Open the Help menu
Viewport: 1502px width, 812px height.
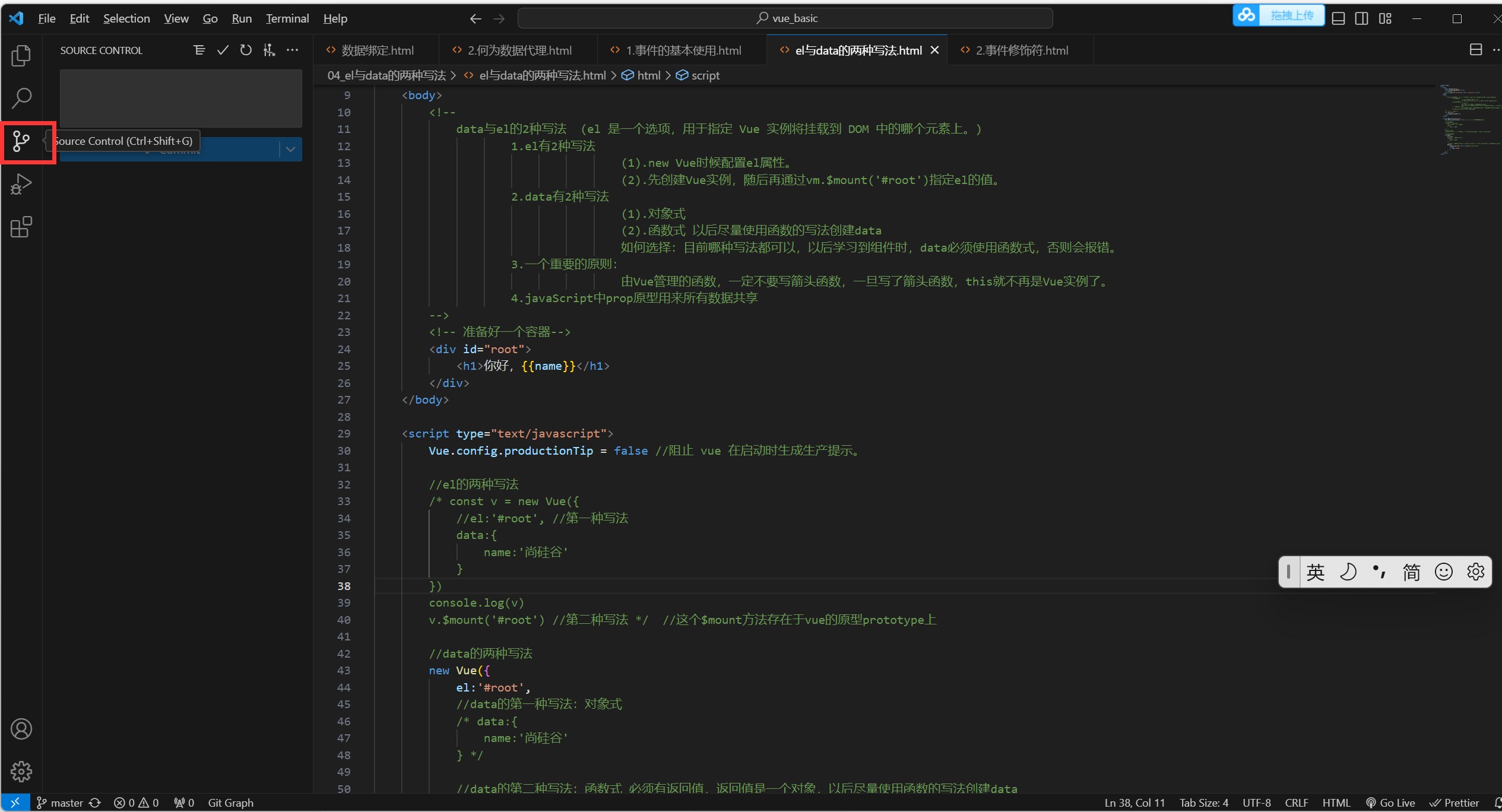335,18
